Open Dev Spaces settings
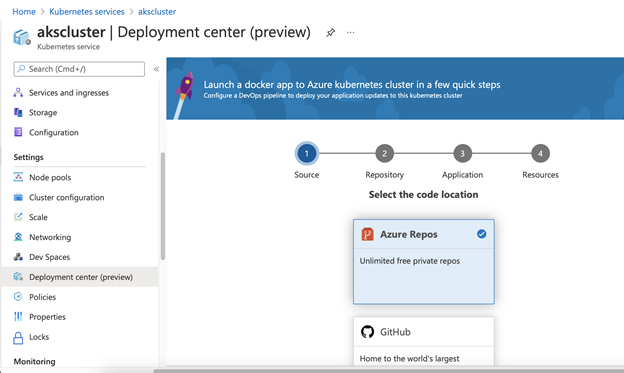The image size is (624, 373). [x=80, y=257]
